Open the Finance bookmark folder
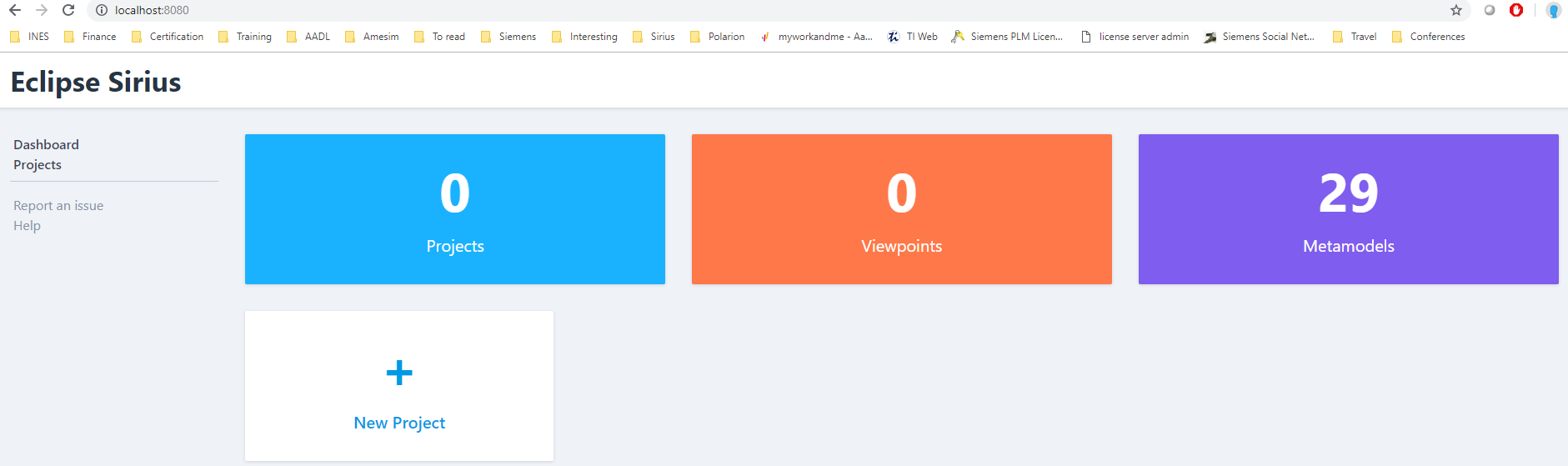Viewport: 1568px width, 466px height. pos(90,37)
